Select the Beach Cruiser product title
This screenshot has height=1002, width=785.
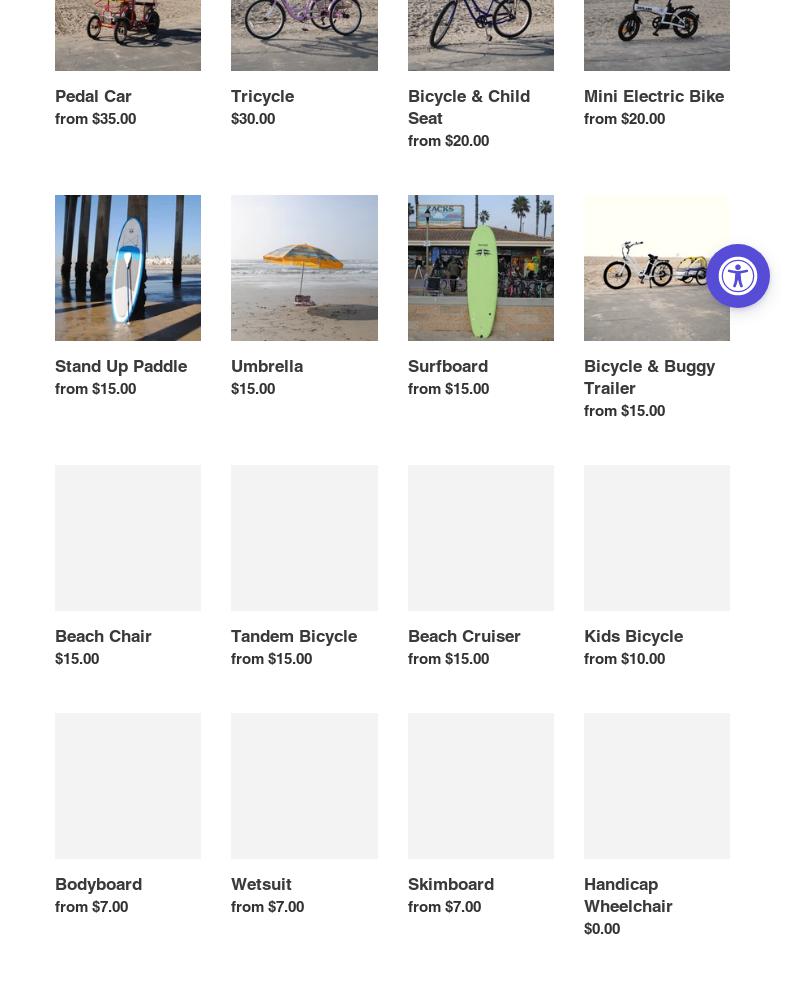click(464, 636)
